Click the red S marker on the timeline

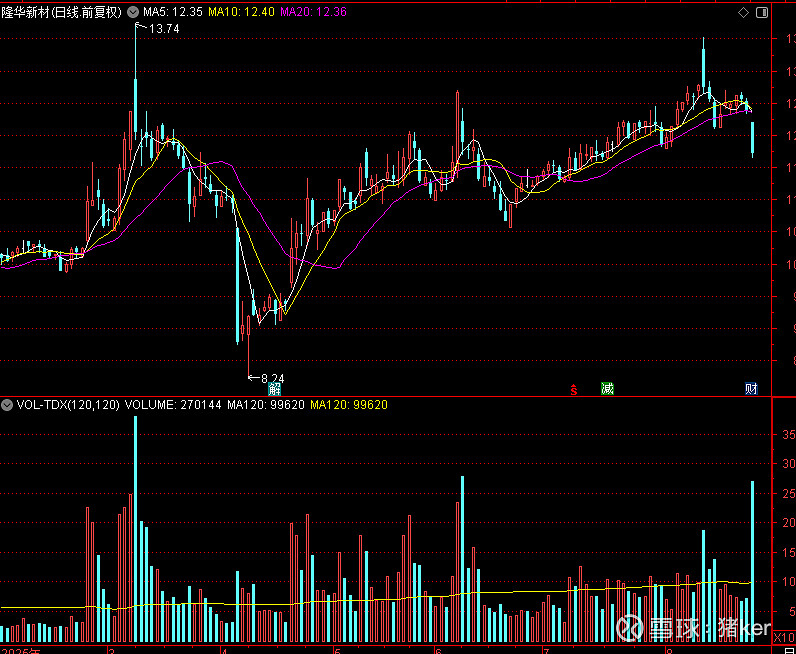[574, 389]
